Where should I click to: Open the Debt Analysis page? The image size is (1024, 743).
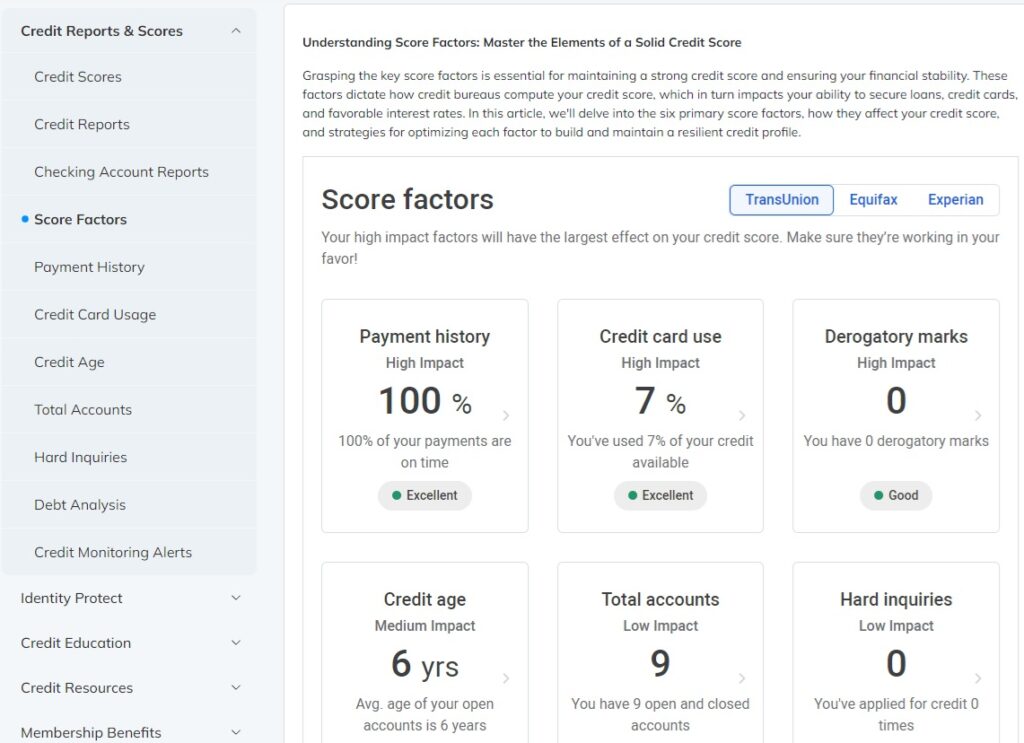(x=80, y=505)
